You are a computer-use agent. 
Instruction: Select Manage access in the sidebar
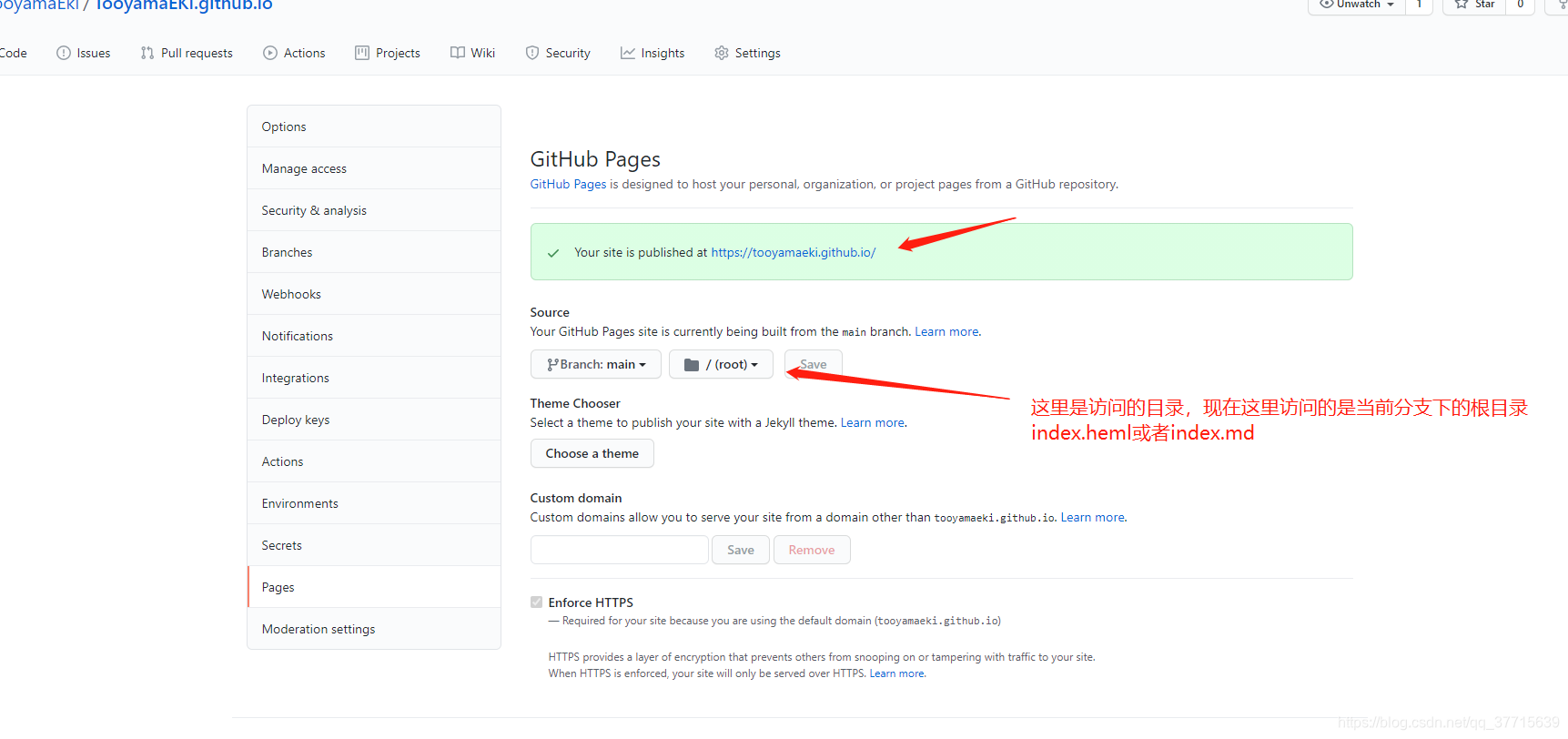[374, 168]
